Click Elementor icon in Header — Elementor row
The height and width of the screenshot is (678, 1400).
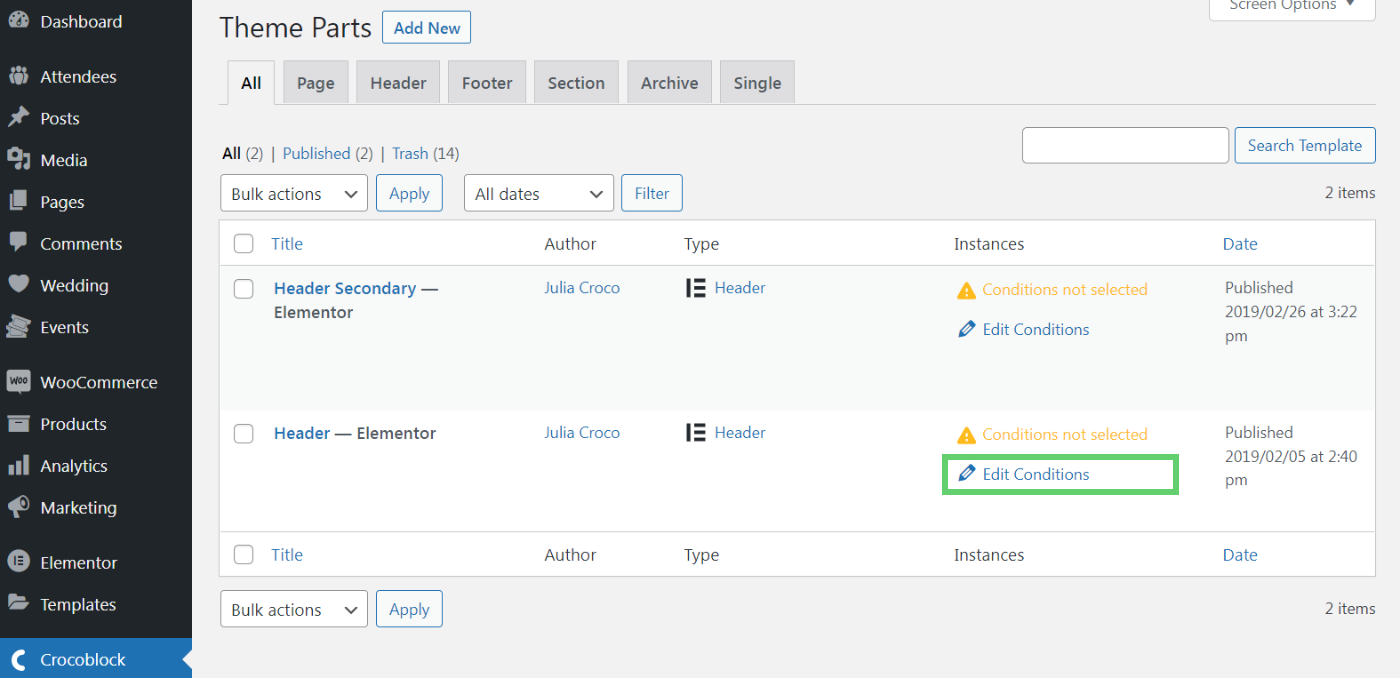[696, 433]
